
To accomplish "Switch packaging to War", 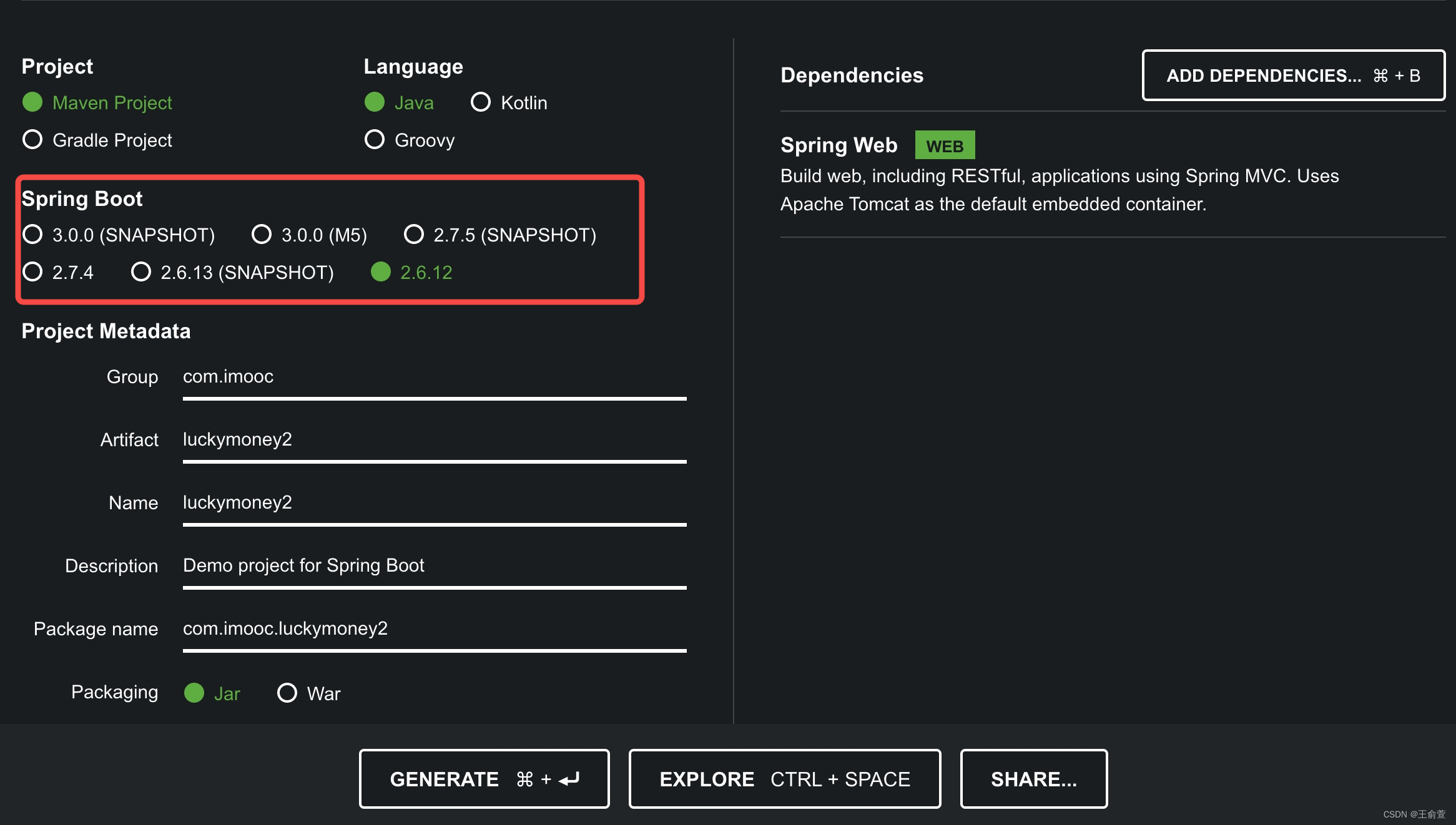I will click(x=287, y=693).
